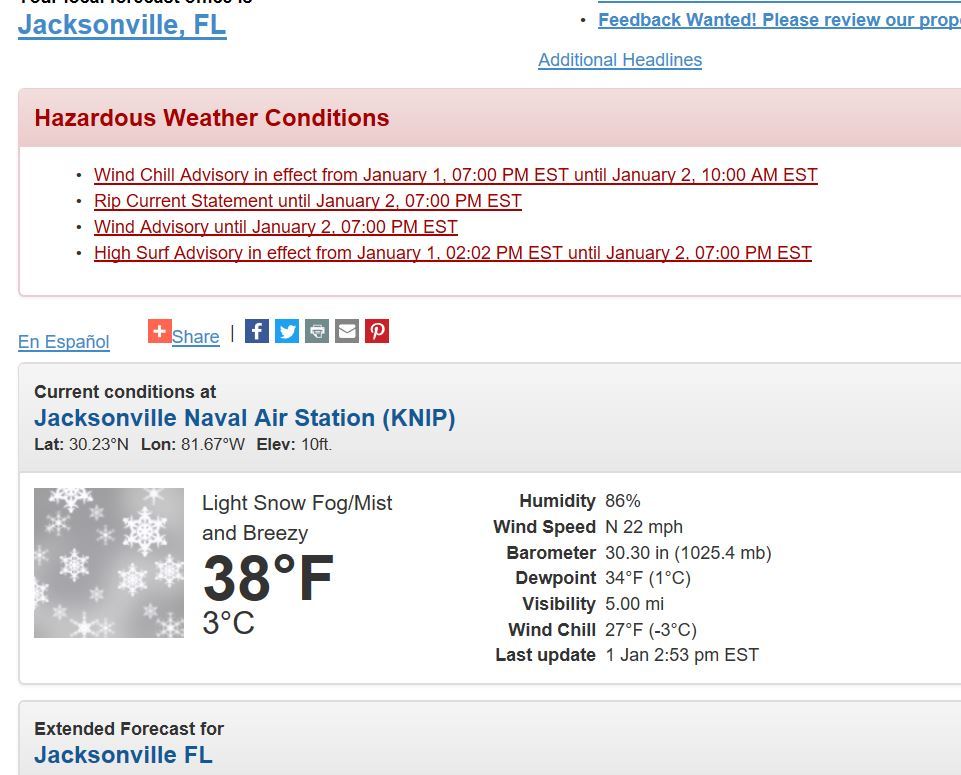The height and width of the screenshot is (775, 961).
Task: Open the Wind Advisory details
Action: (x=275, y=227)
